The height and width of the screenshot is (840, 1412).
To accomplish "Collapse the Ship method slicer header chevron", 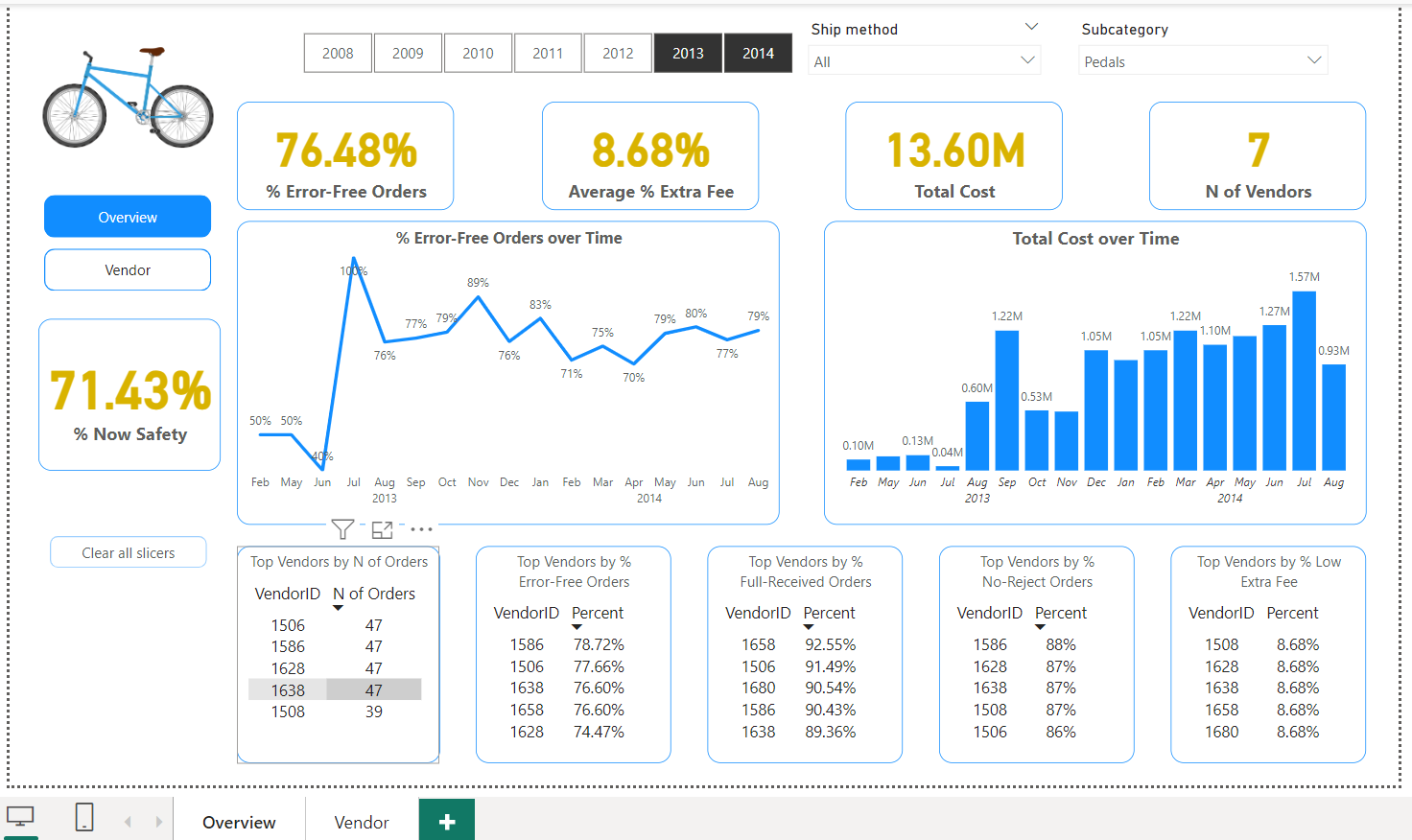I will click(1032, 27).
